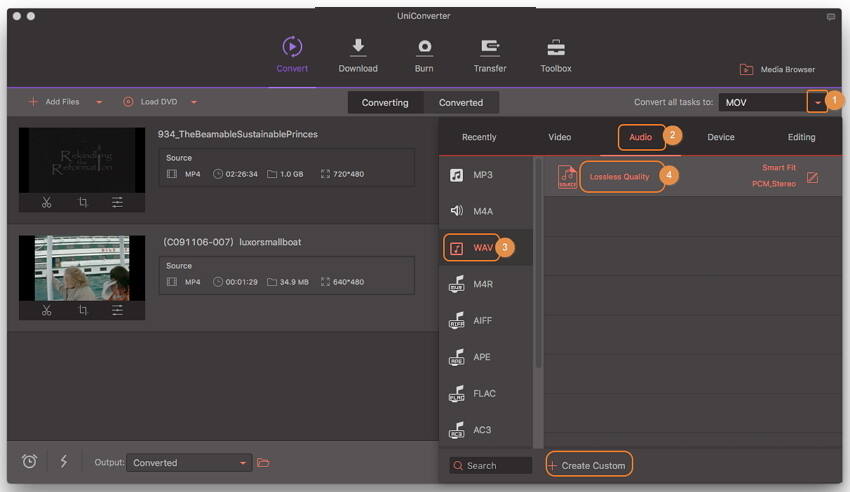
Task: Click Load DVD
Action: click(x=150, y=101)
